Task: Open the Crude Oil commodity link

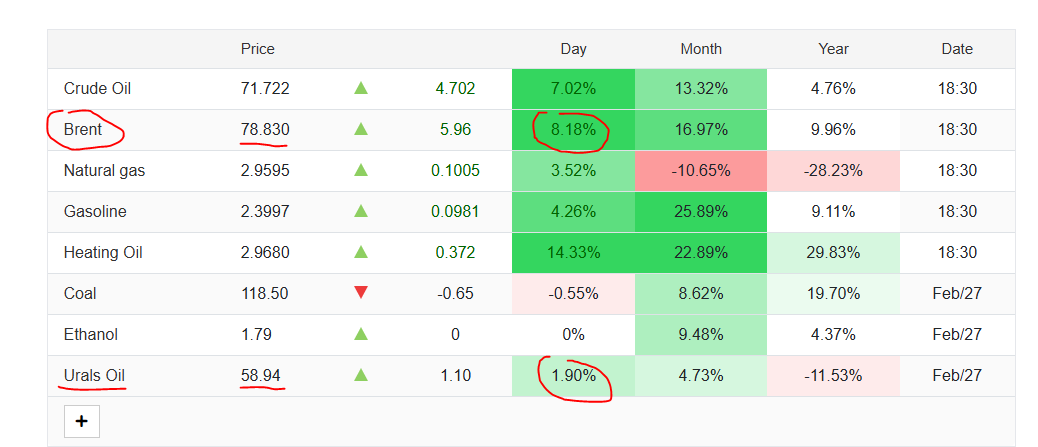Action: coord(97,89)
